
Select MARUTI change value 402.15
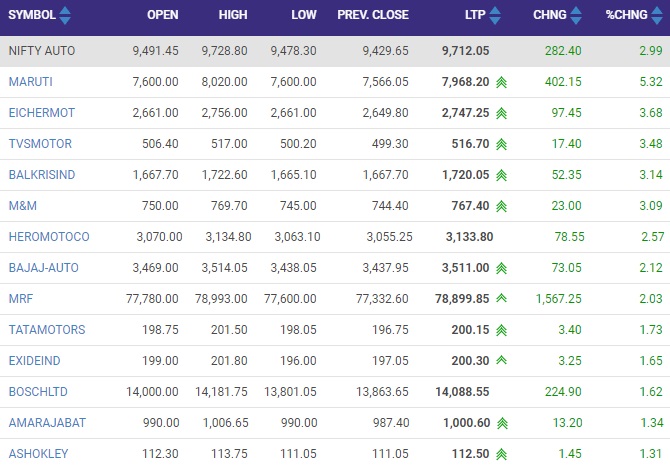coord(563,82)
